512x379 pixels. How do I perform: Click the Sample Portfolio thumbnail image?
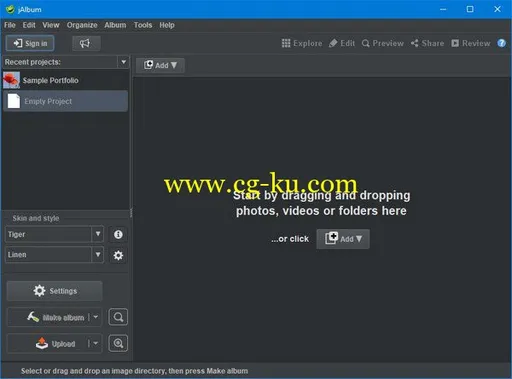(11, 80)
